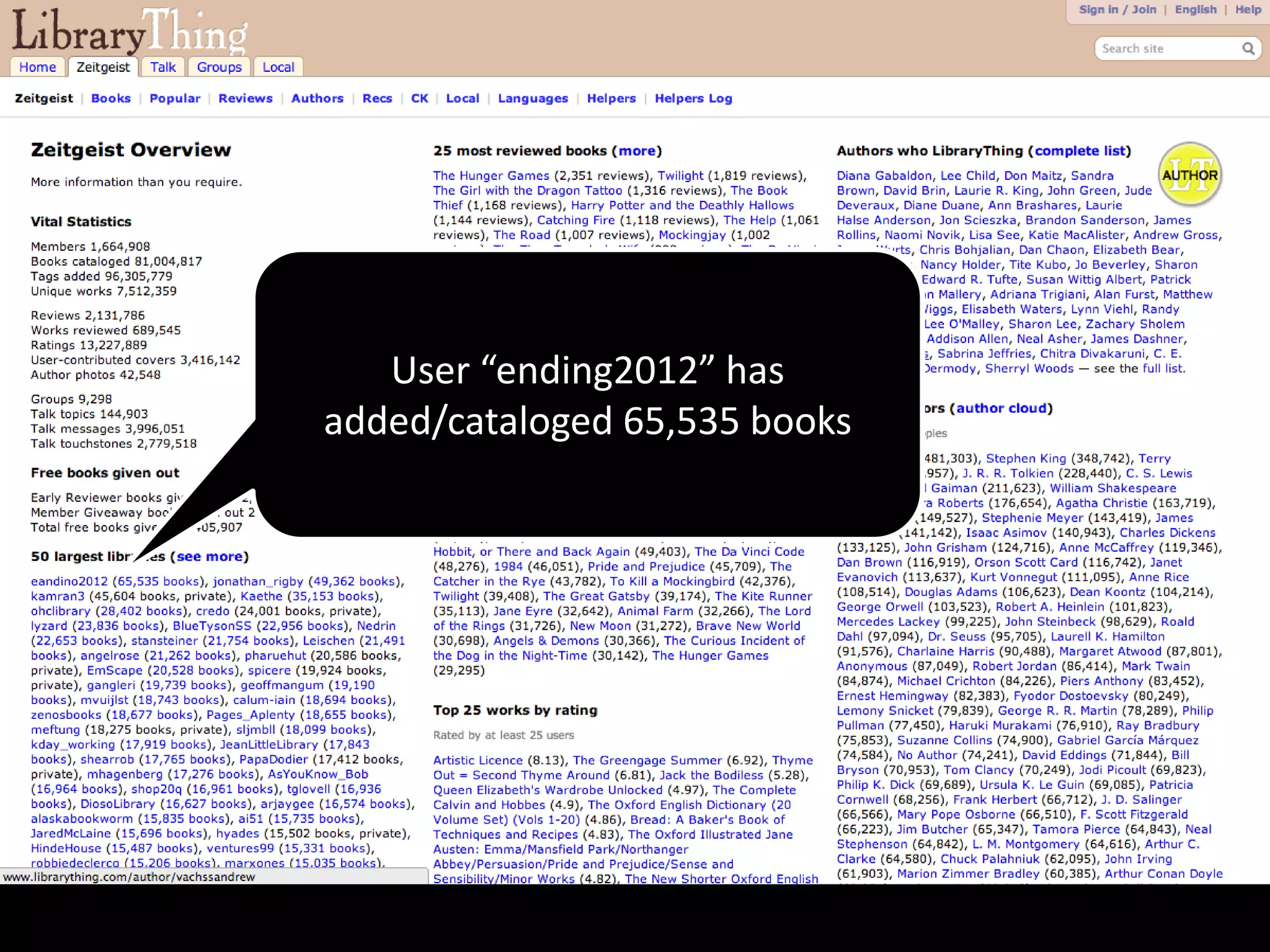Screen dimensions: 1270x952
Task: Click the yellow LT Author badge
Action: coord(1189,175)
